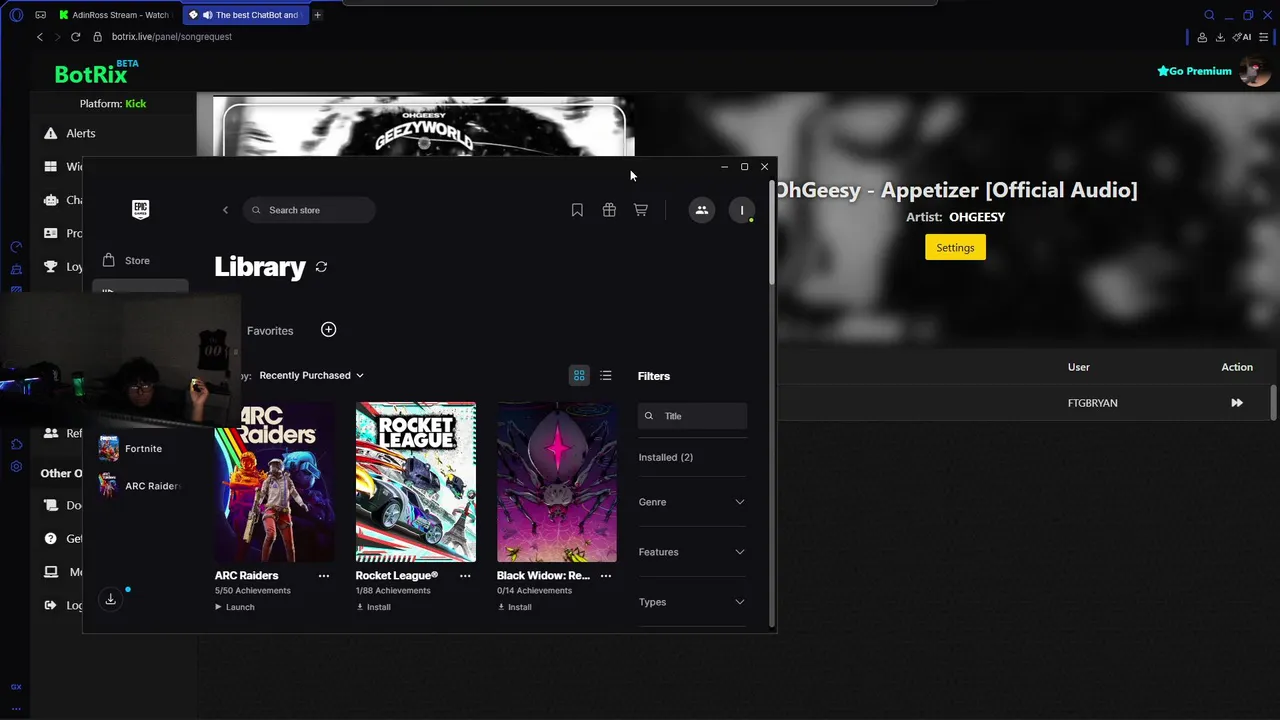
Task: Expand the Types filter
Action: [x=692, y=602]
